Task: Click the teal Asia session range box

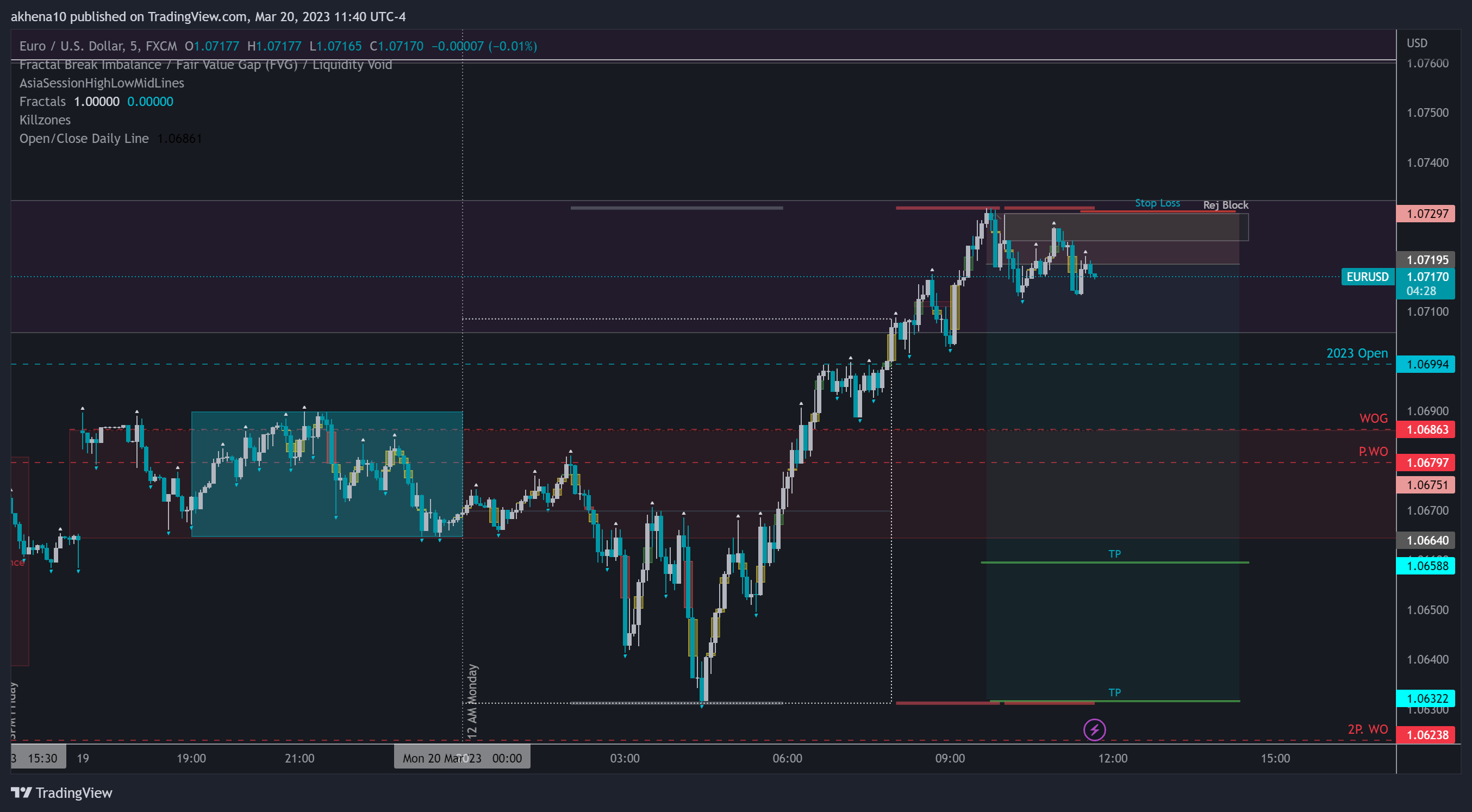Action: point(327,474)
